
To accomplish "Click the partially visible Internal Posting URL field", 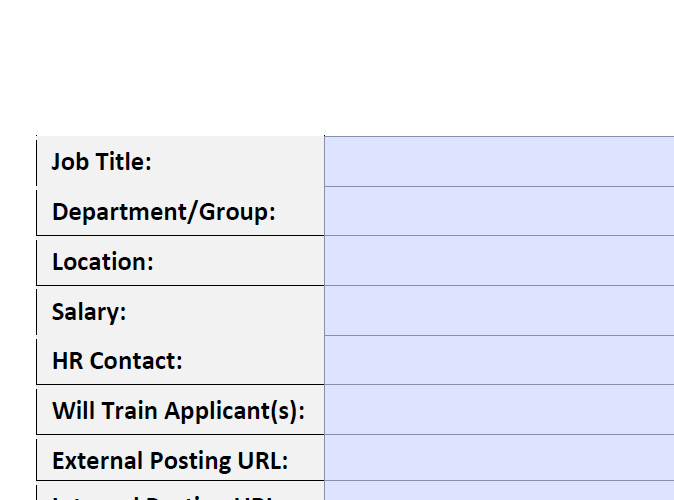I will tap(499, 491).
